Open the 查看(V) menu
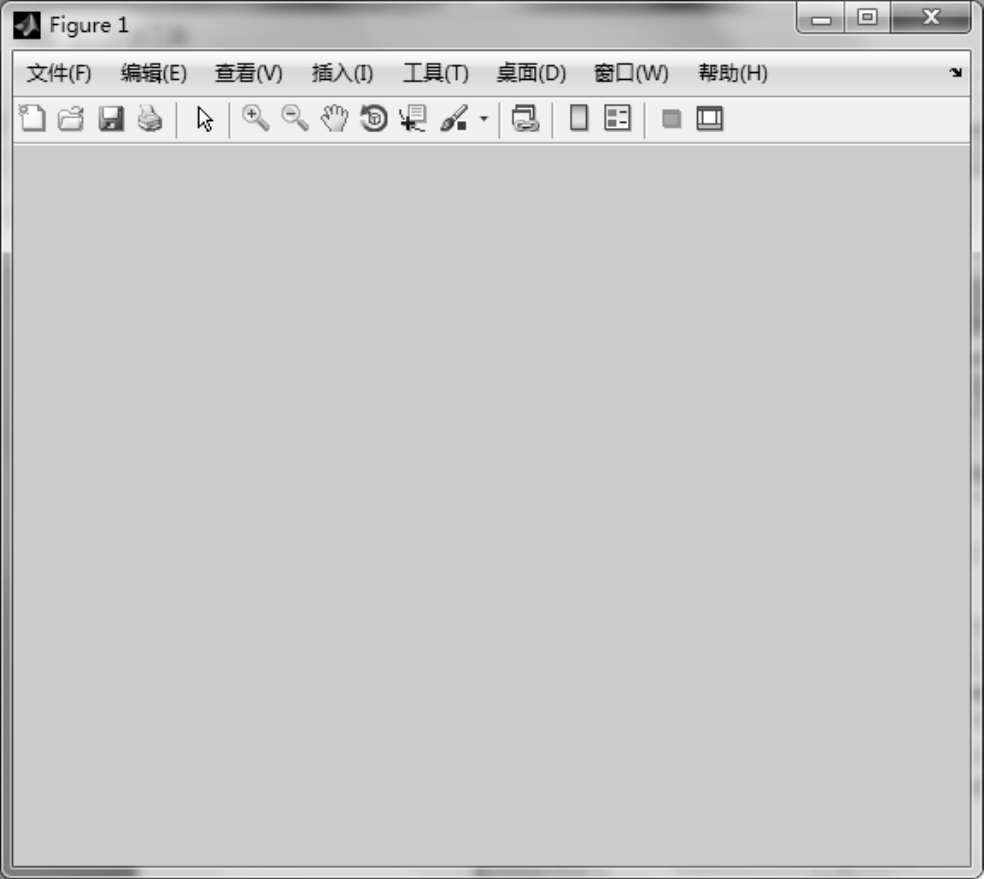Image resolution: width=984 pixels, height=879 pixels. point(249,73)
